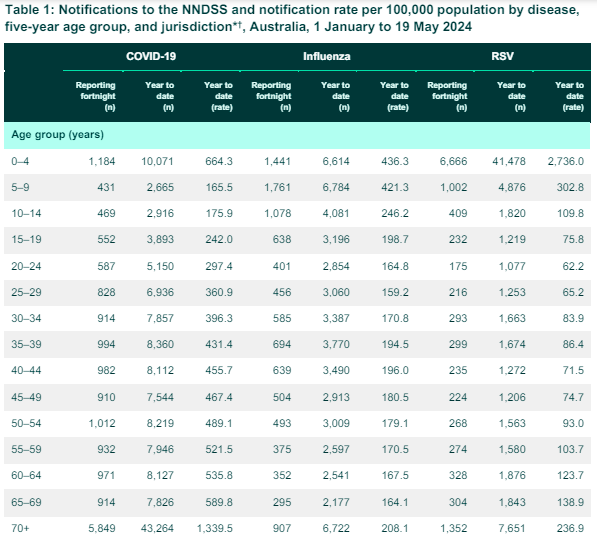Click the COVID-19 column group header
The width and height of the screenshot is (597, 540).
pyautogui.click(x=151, y=56)
